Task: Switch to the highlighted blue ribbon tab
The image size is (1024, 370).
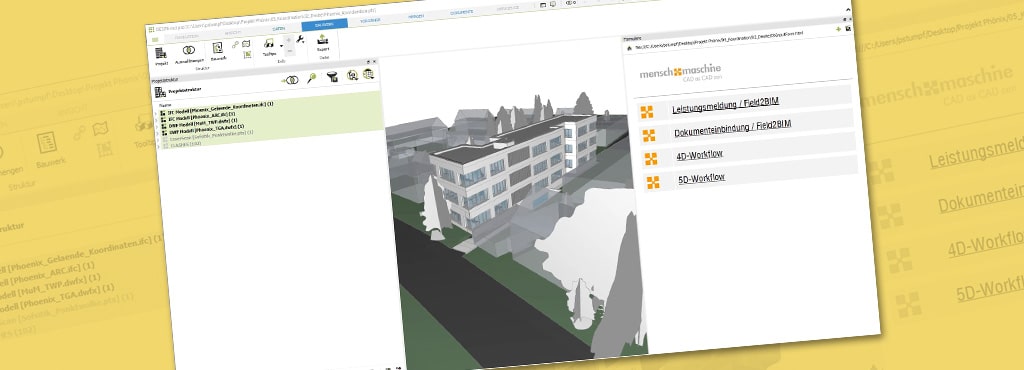Action: pos(325,25)
